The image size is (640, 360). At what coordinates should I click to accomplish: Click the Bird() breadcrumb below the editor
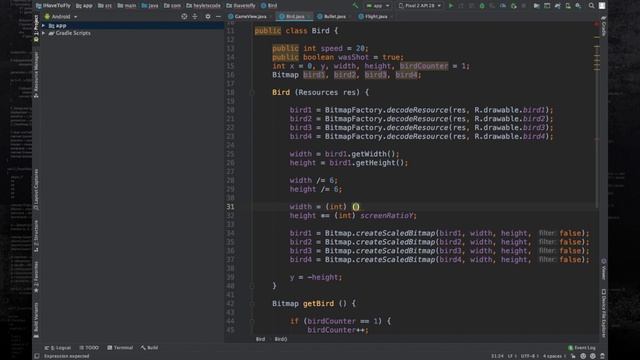(281, 339)
